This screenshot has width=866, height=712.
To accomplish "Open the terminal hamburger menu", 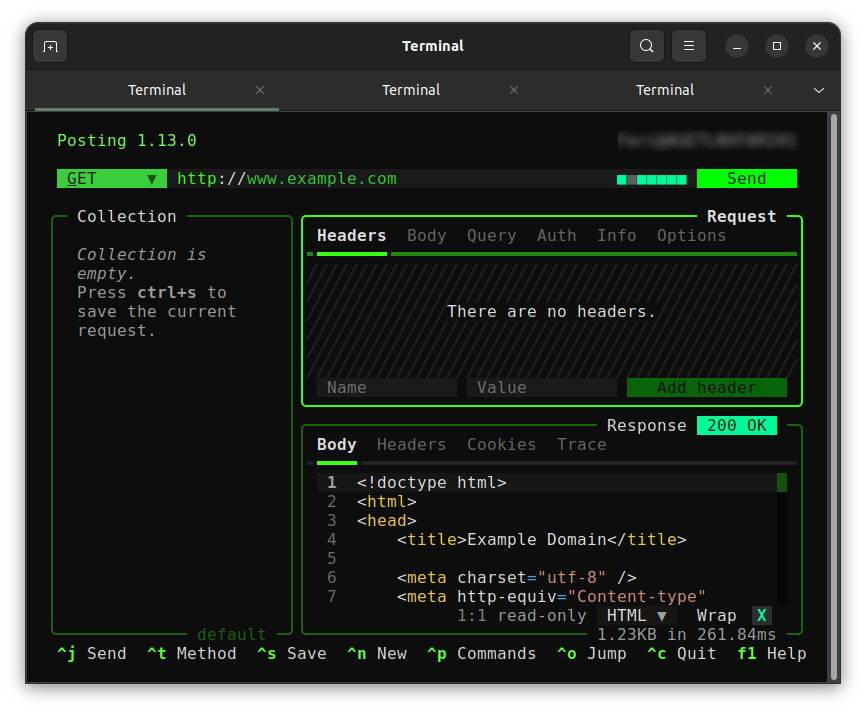I will pyautogui.click(x=689, y=46).
